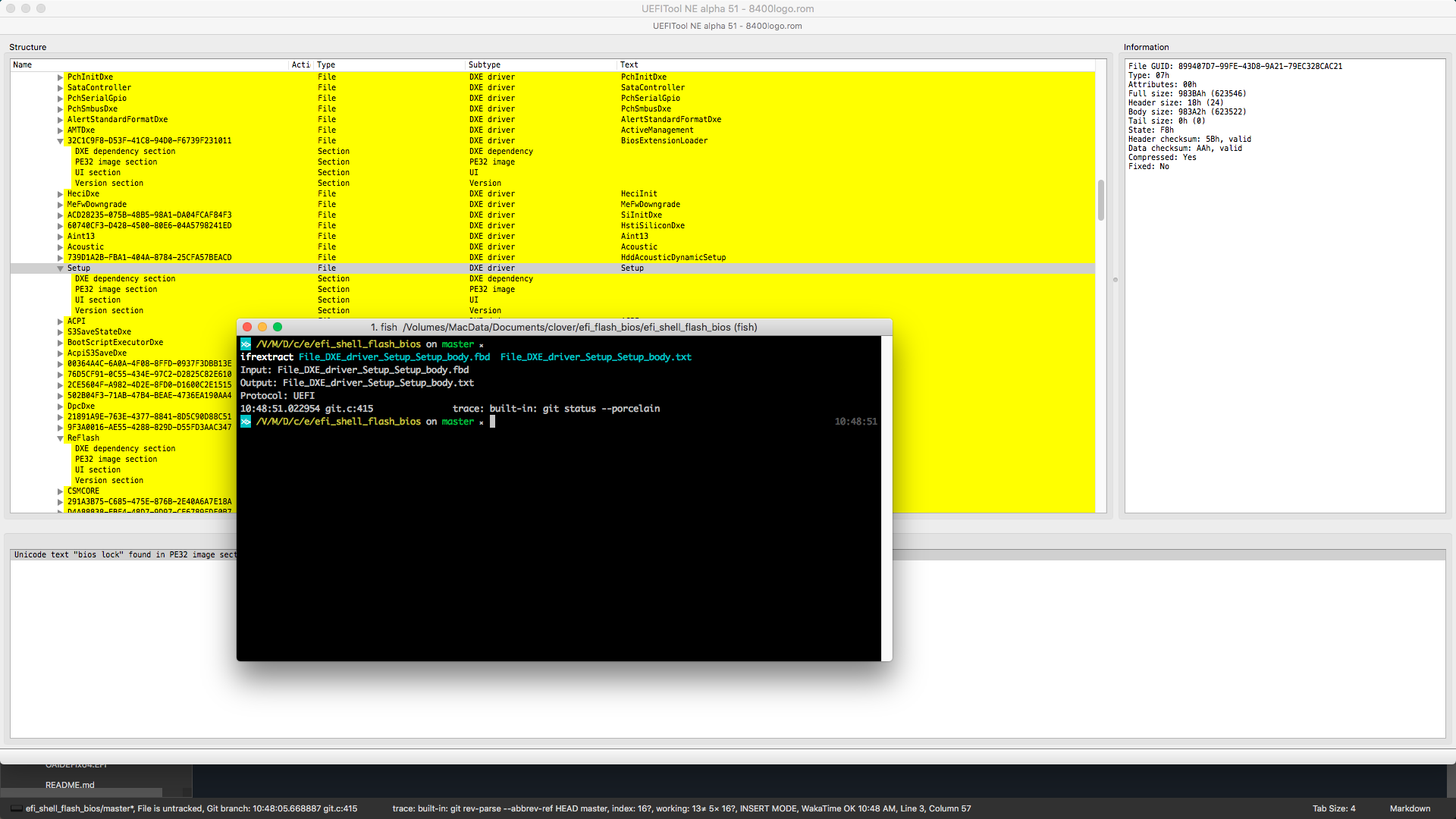
Task: Collapse the 32C1C9F8-D53F GUID node
Action: pos(61,141)
